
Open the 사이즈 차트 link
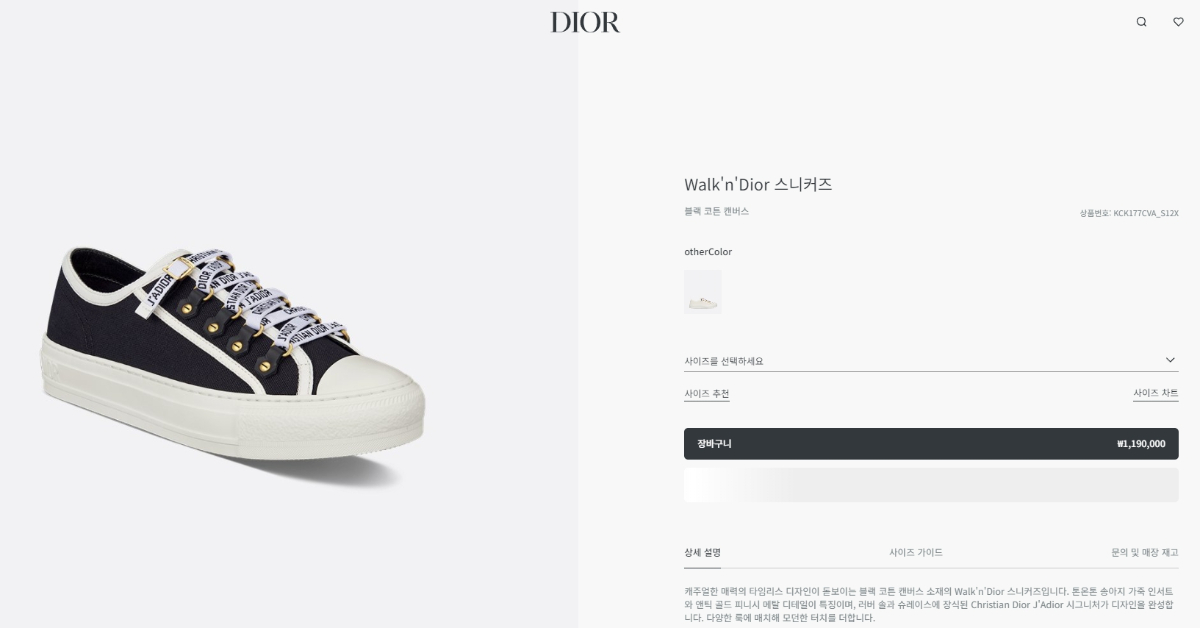tap(1155, 394)
